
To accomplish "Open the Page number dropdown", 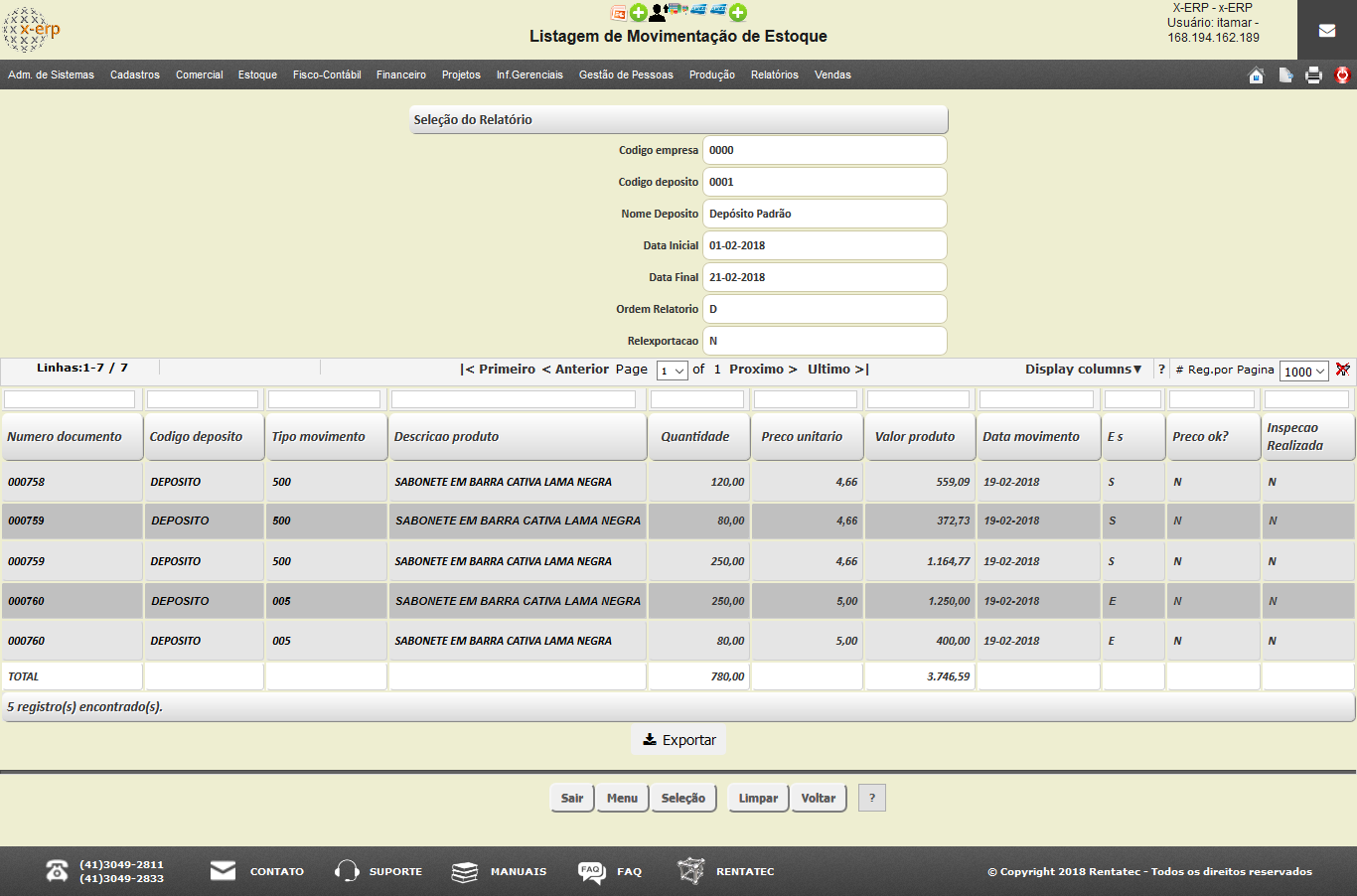I will coord(673,371).
